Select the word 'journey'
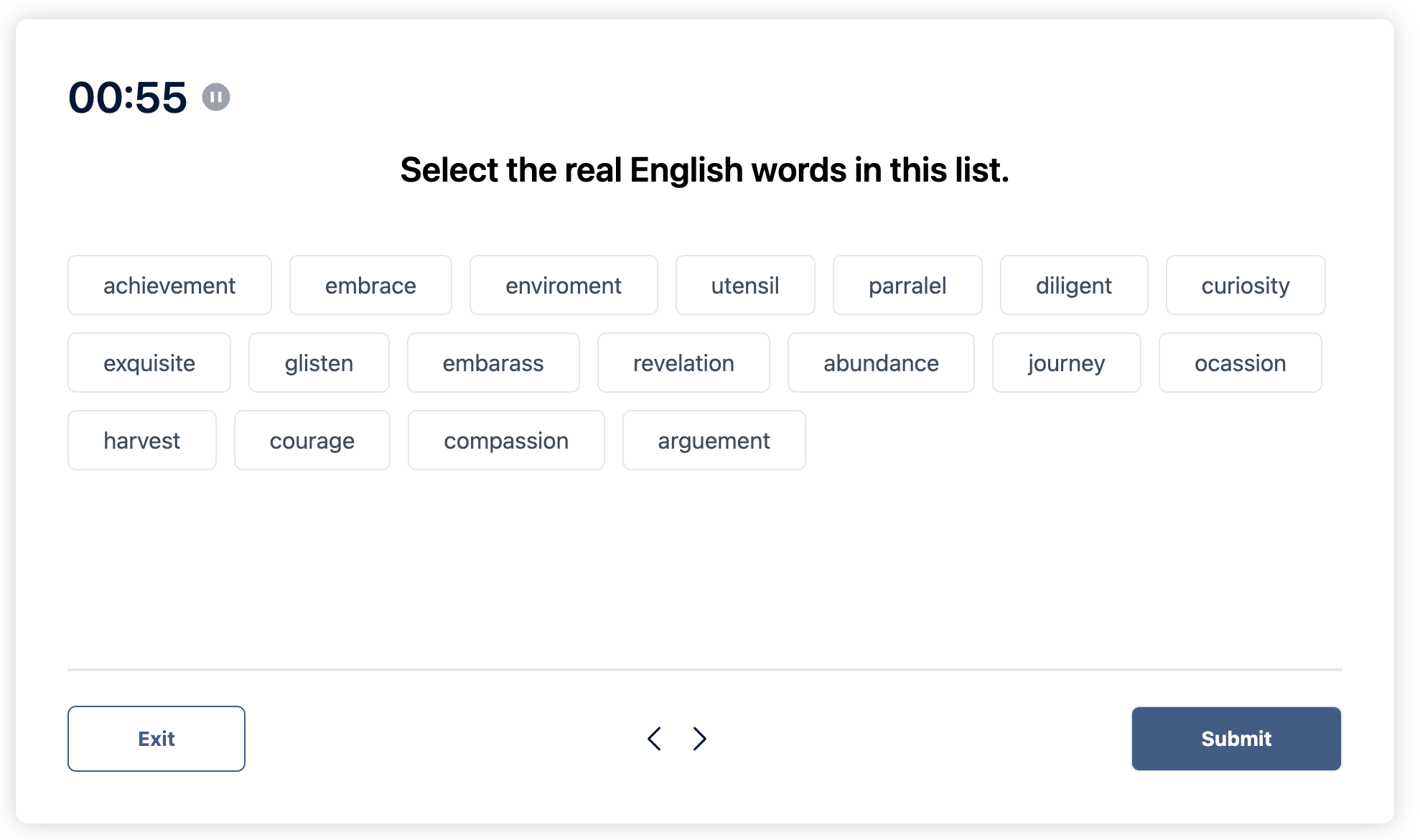This screenshot has width=1420, height=840. pyautogui.click(x=1067, y=363)
